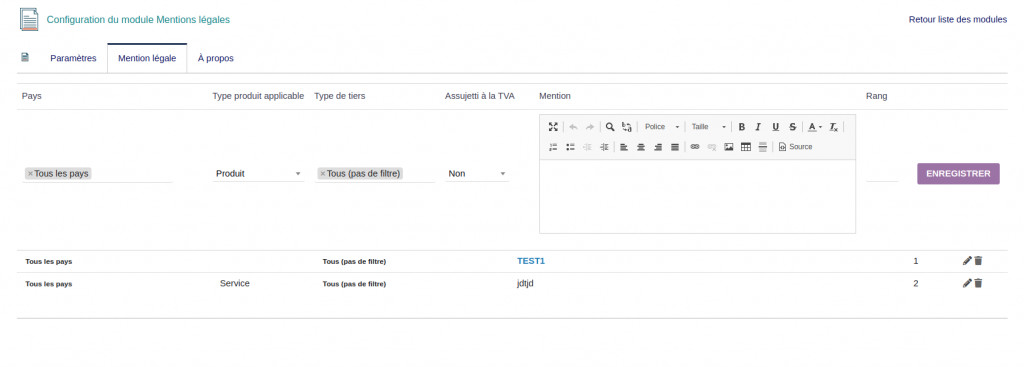Click the ENREGISTRER button
The height and width of the screenshot is (367, 1024).
tap(958, 174)
